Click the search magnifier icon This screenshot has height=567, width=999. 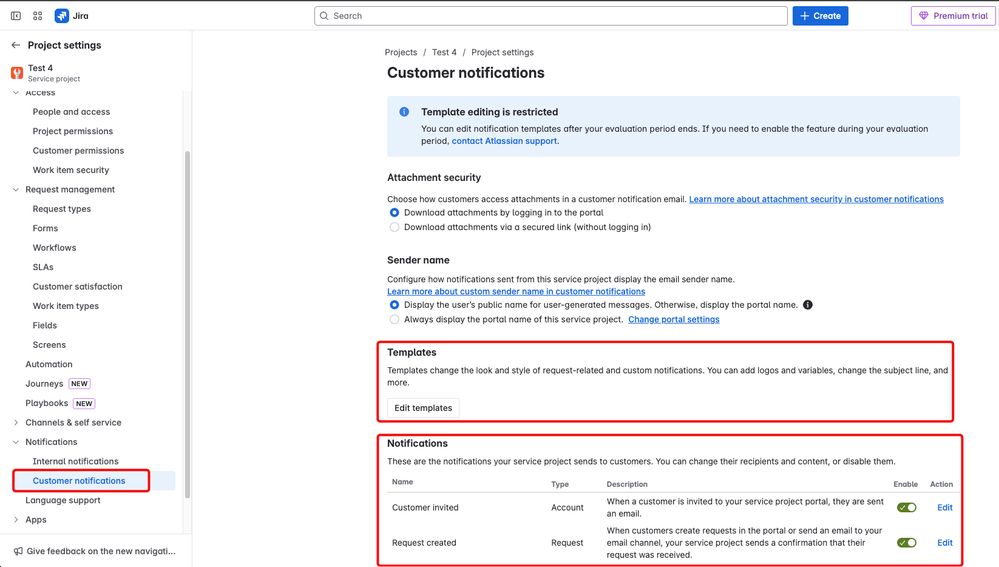(324, 16)
